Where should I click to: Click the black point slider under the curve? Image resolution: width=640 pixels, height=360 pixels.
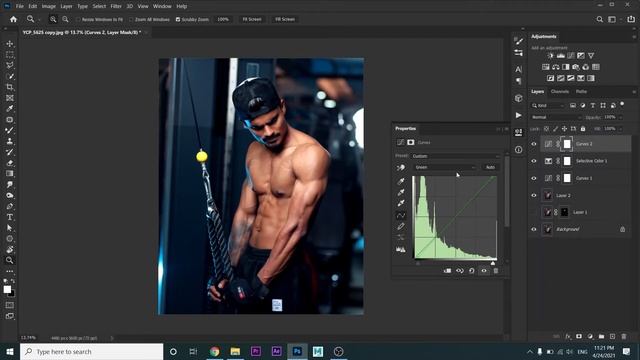click(418, 263)
